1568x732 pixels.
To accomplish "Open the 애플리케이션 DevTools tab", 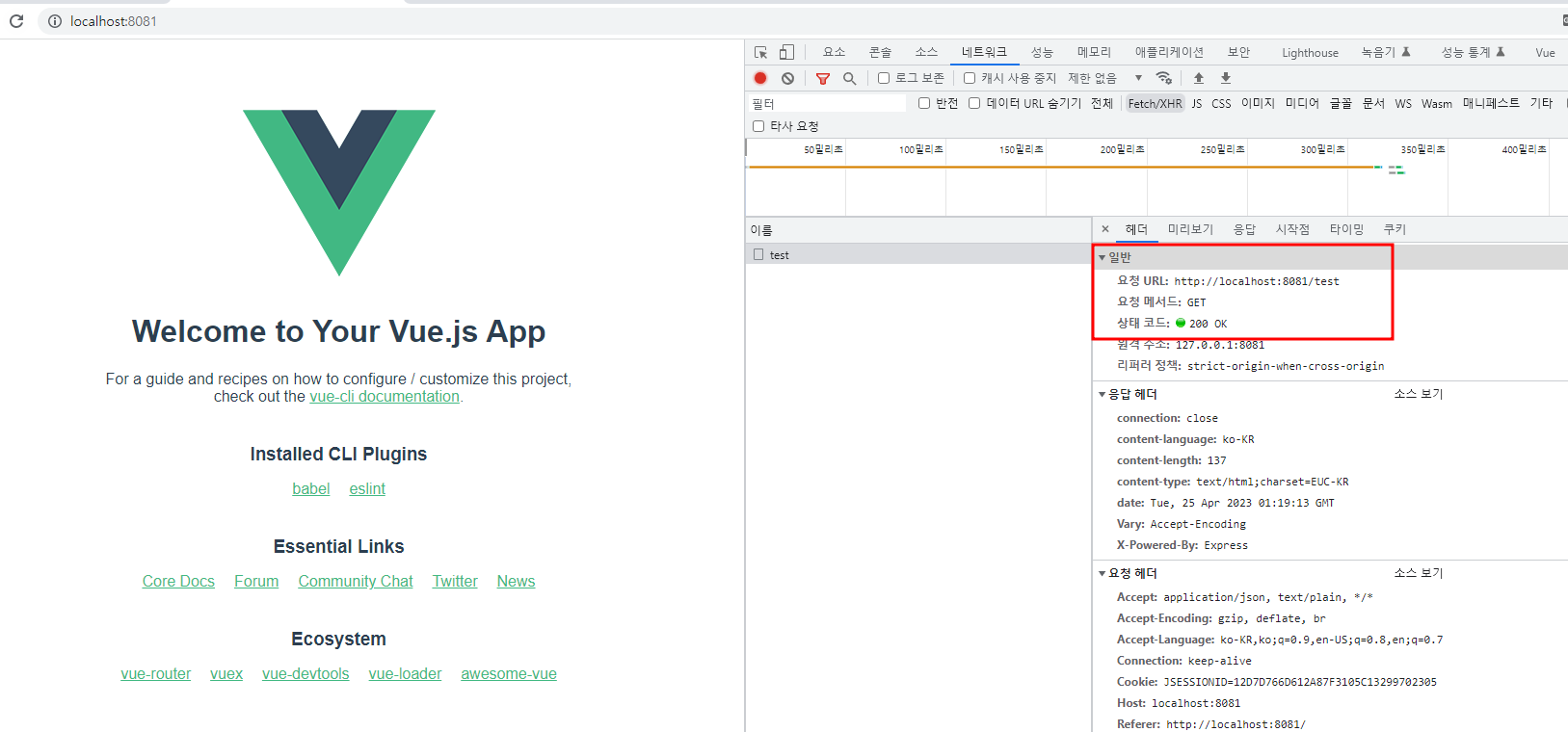I will [x=1169, y=52].
